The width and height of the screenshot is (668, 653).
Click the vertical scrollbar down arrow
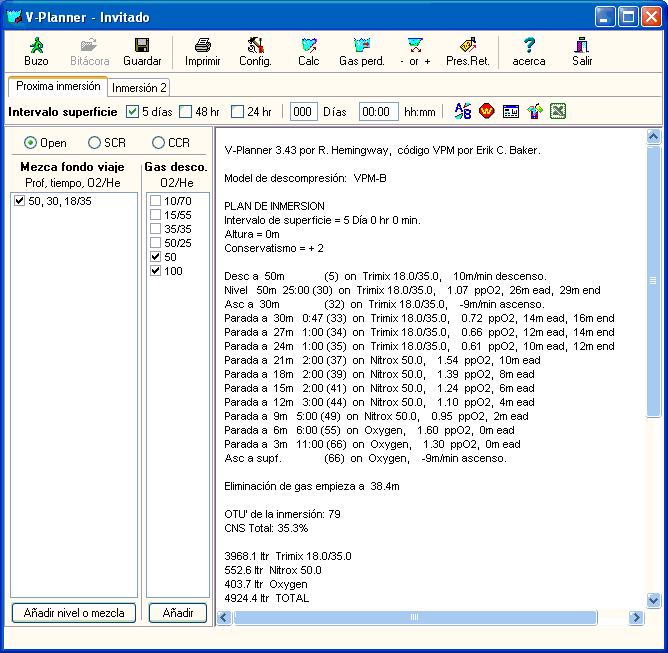click(653, 600)
